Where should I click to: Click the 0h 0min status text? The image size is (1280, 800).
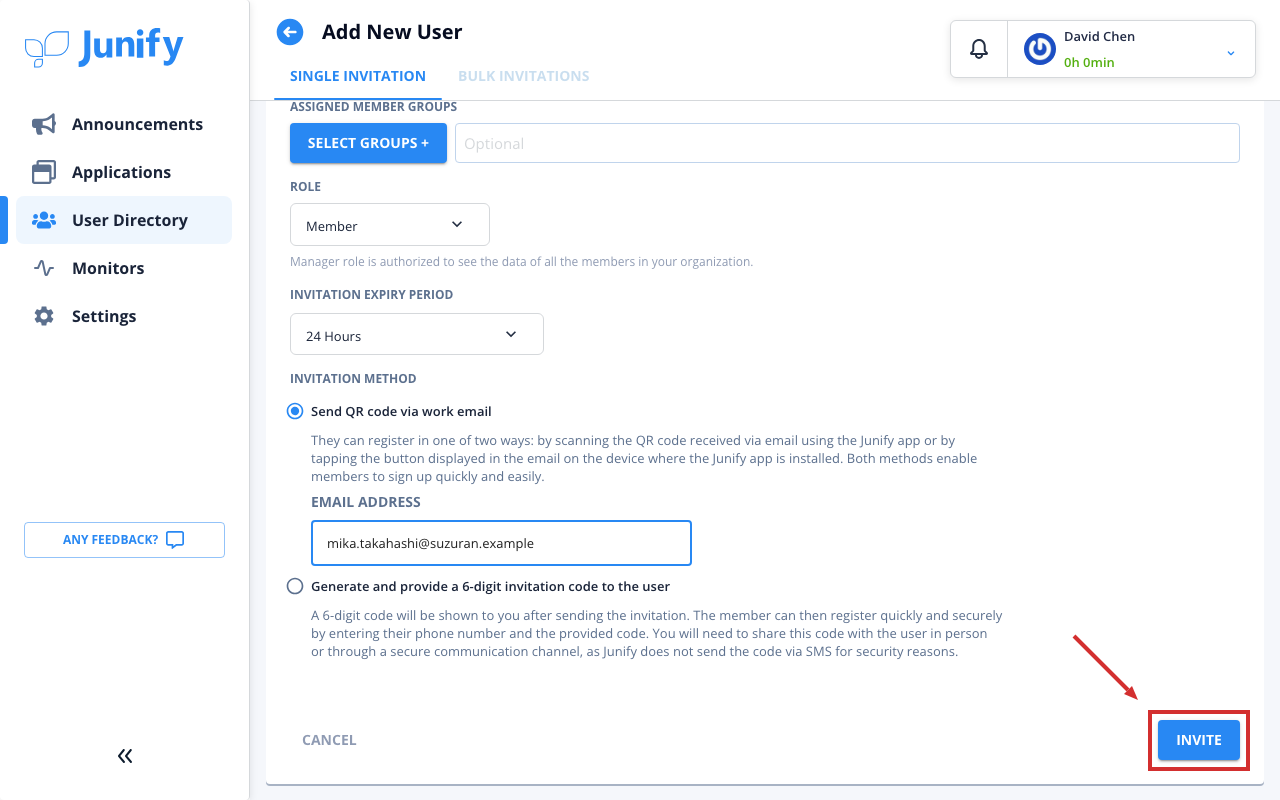[1089, 62]
